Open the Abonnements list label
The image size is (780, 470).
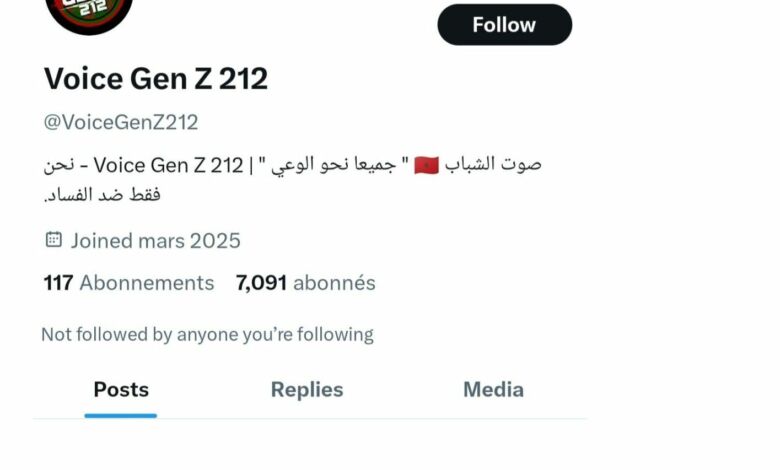pyautogui.click(x=147, y=283)
